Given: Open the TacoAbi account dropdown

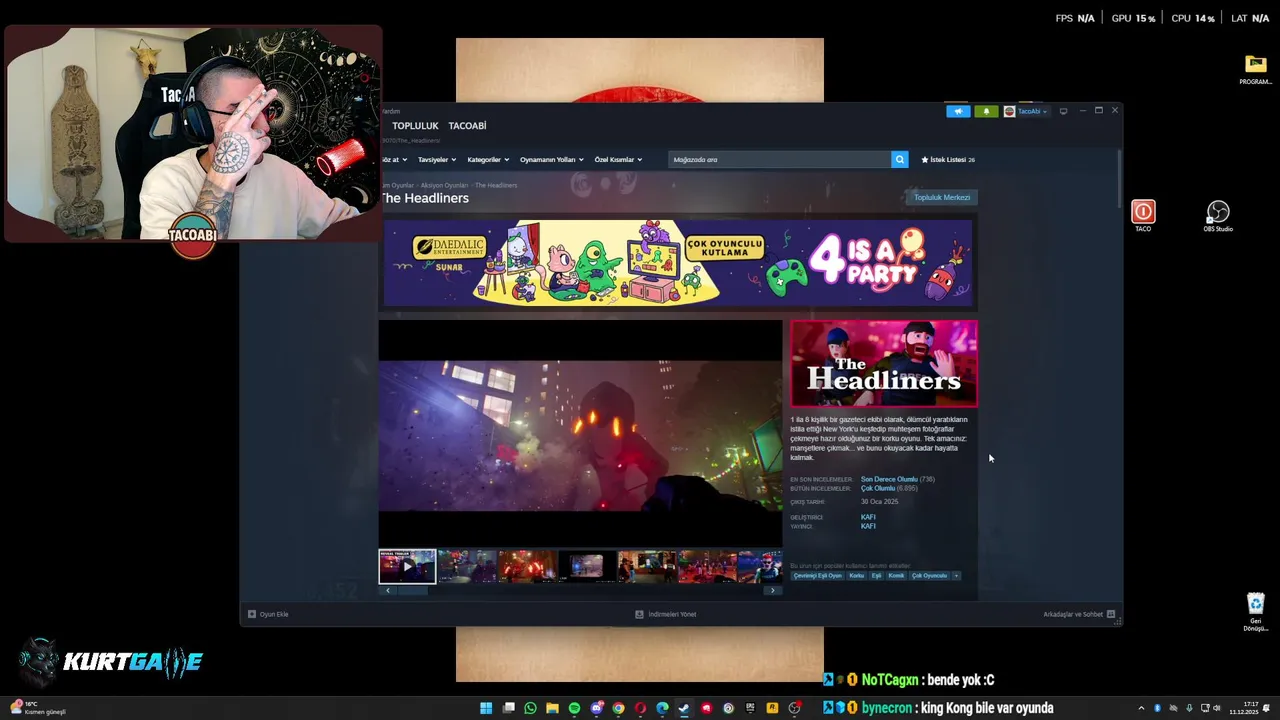Looking at the screenshot, I should point(1026,111).
